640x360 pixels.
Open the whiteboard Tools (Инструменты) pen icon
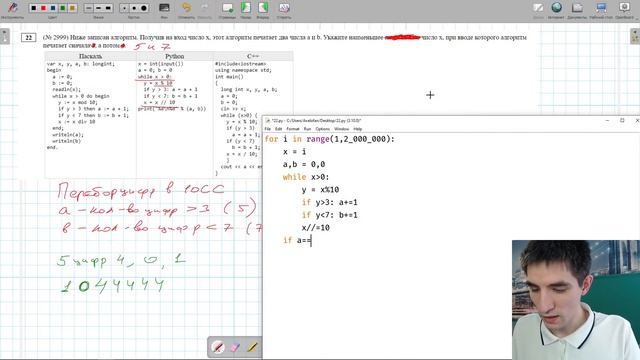pos(13,7)
